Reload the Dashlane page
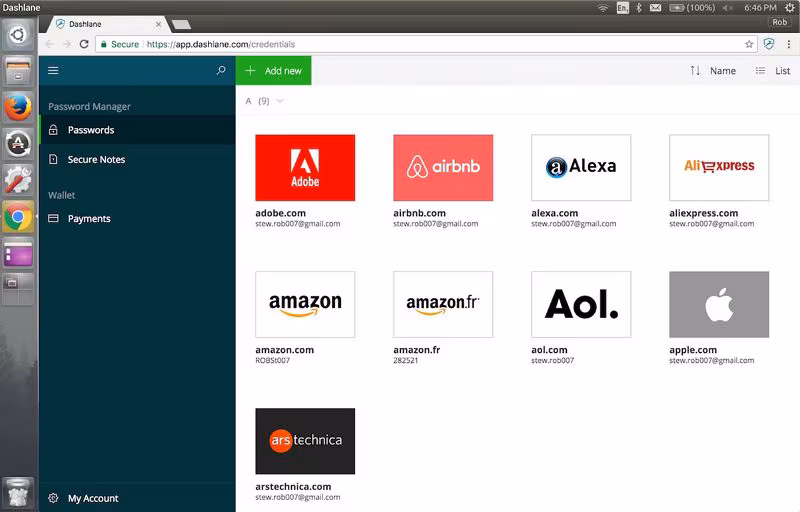The image size is (800, 512). tap(84, 44)
